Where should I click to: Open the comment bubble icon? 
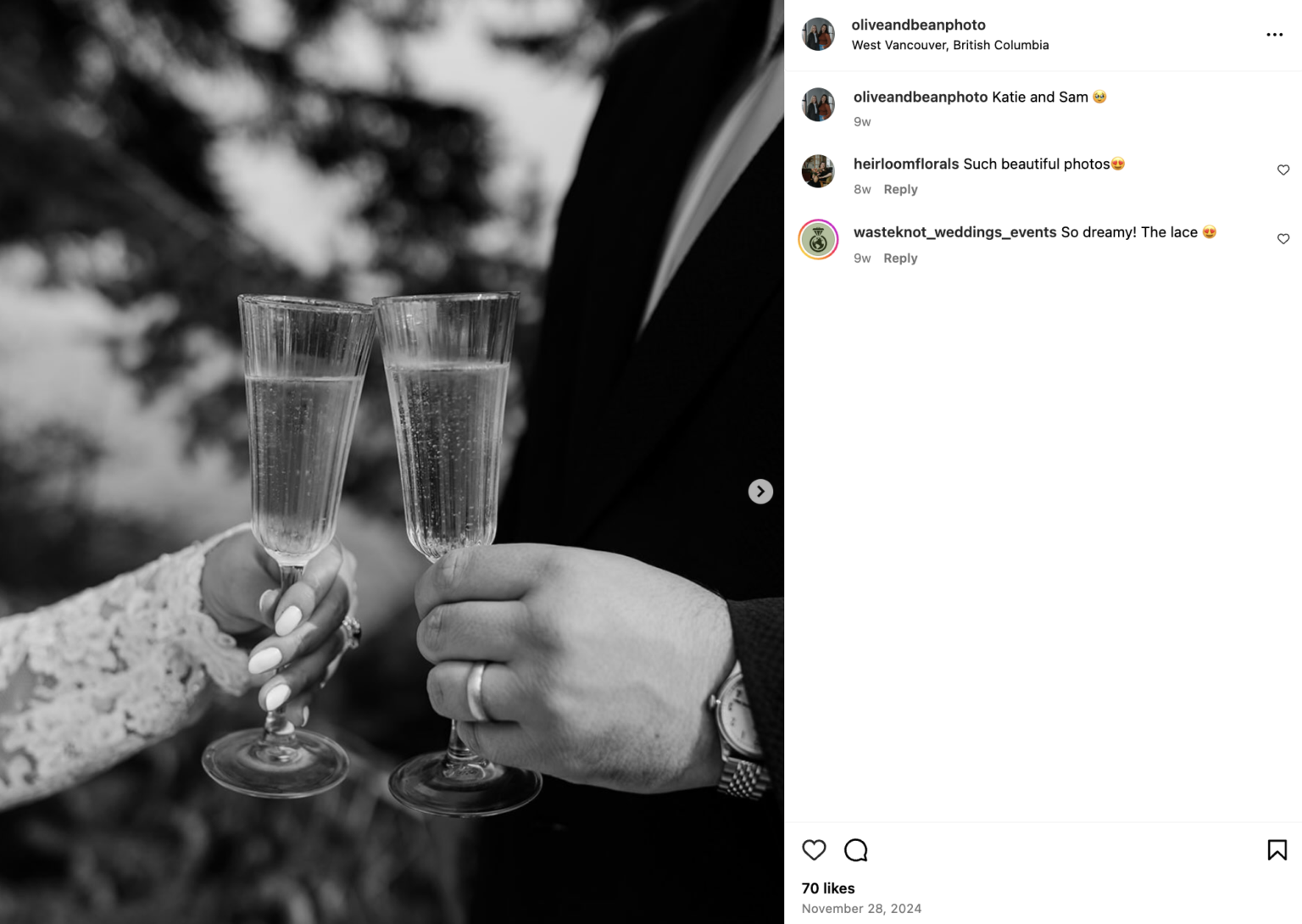(856, 850)
